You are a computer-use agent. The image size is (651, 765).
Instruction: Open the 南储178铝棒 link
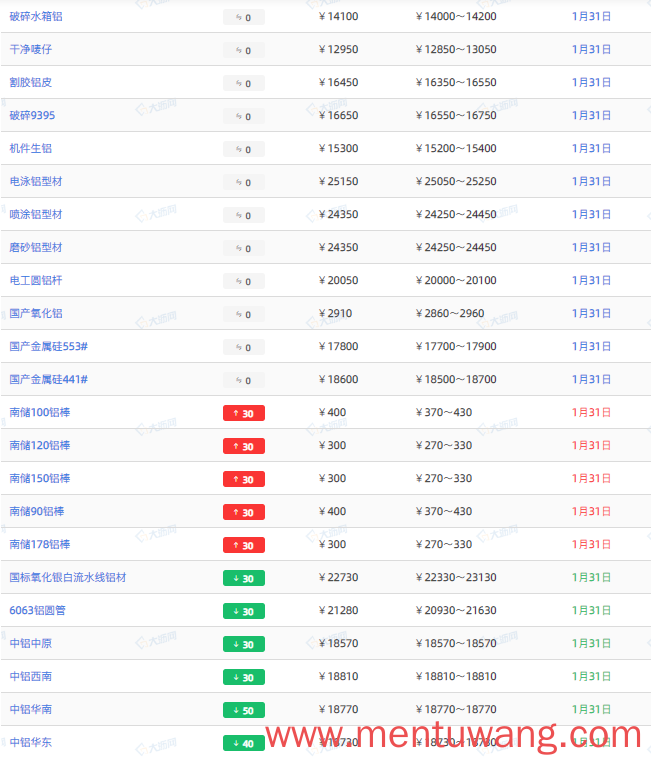coord(40,544)
